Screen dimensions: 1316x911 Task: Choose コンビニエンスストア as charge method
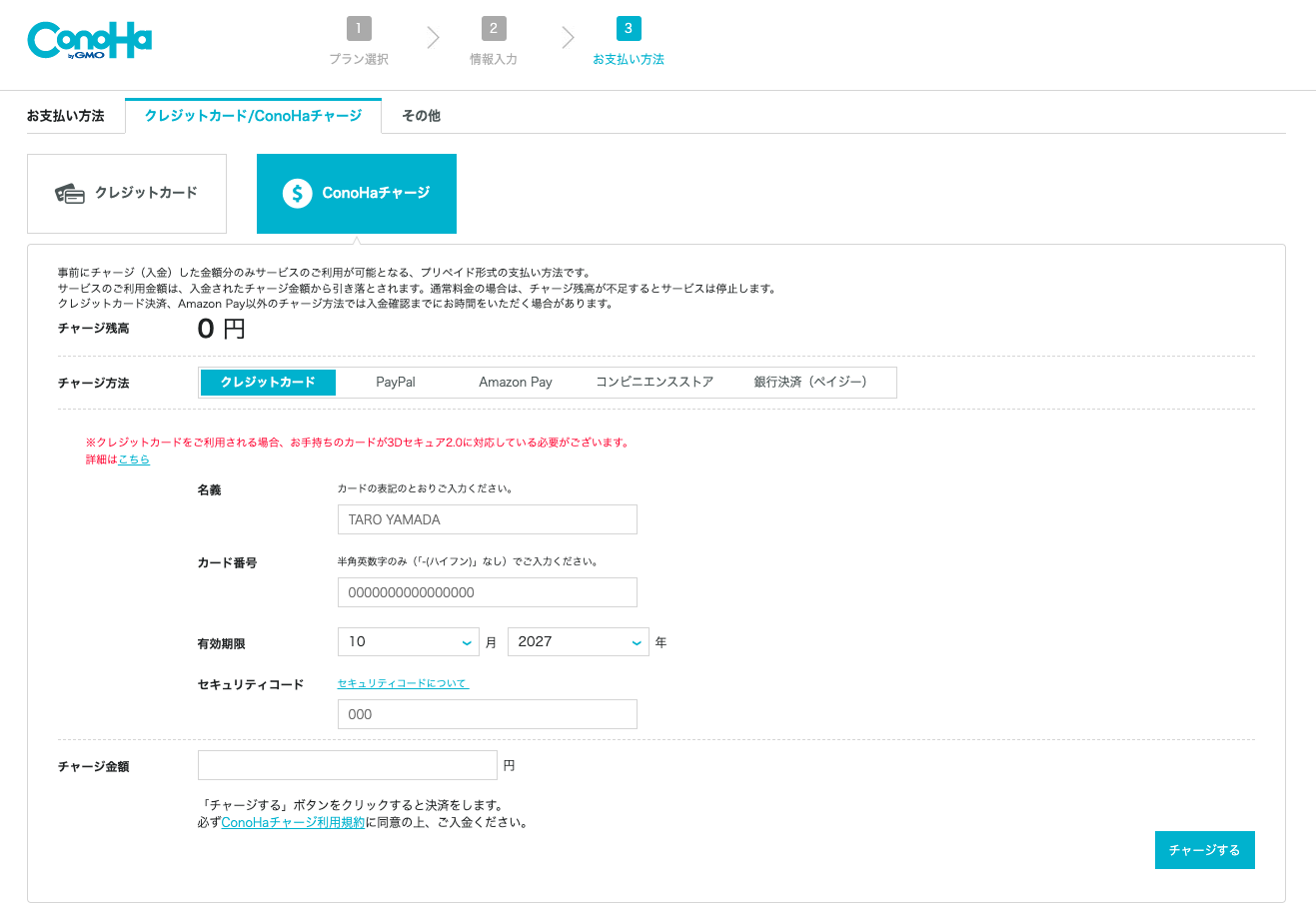[655, 383]
